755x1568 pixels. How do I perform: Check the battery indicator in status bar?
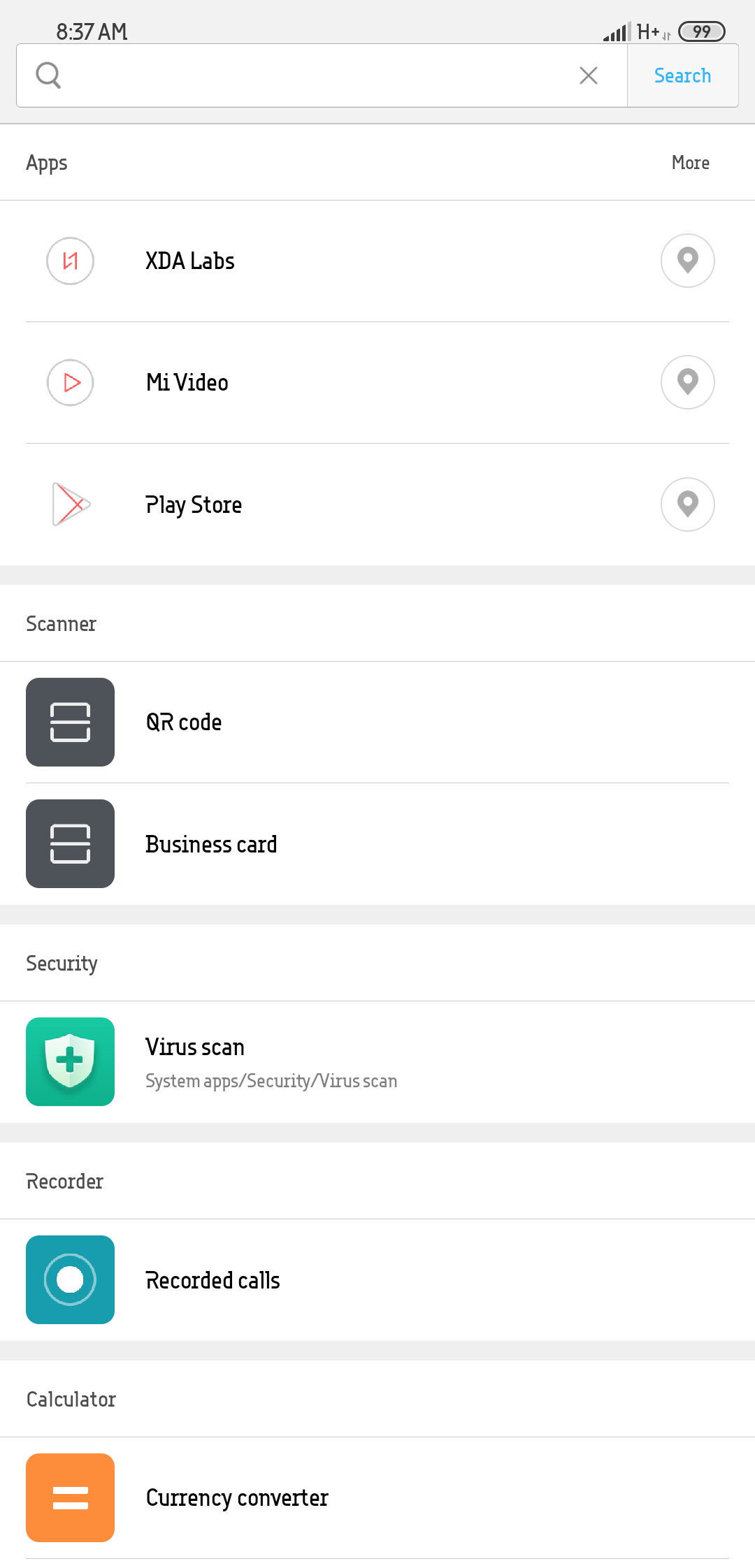[702, 31]
